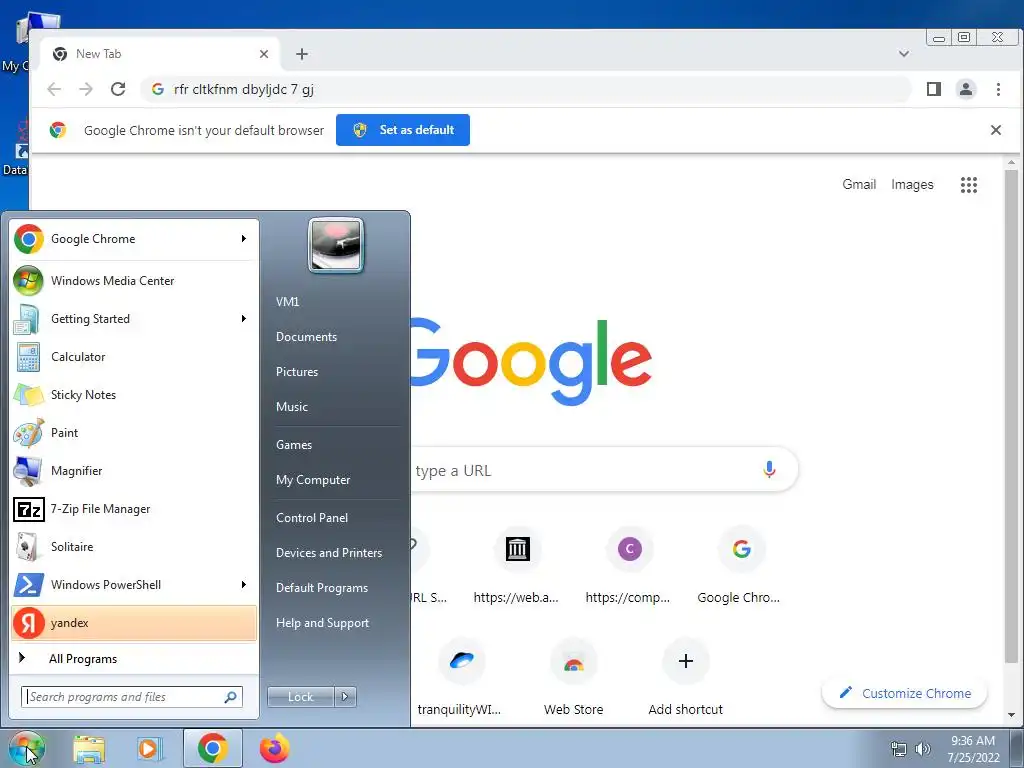Viewport: 1024px width, 768px height.
Task: Focus the Search programs and files box
Action: [x=132, y=697]
